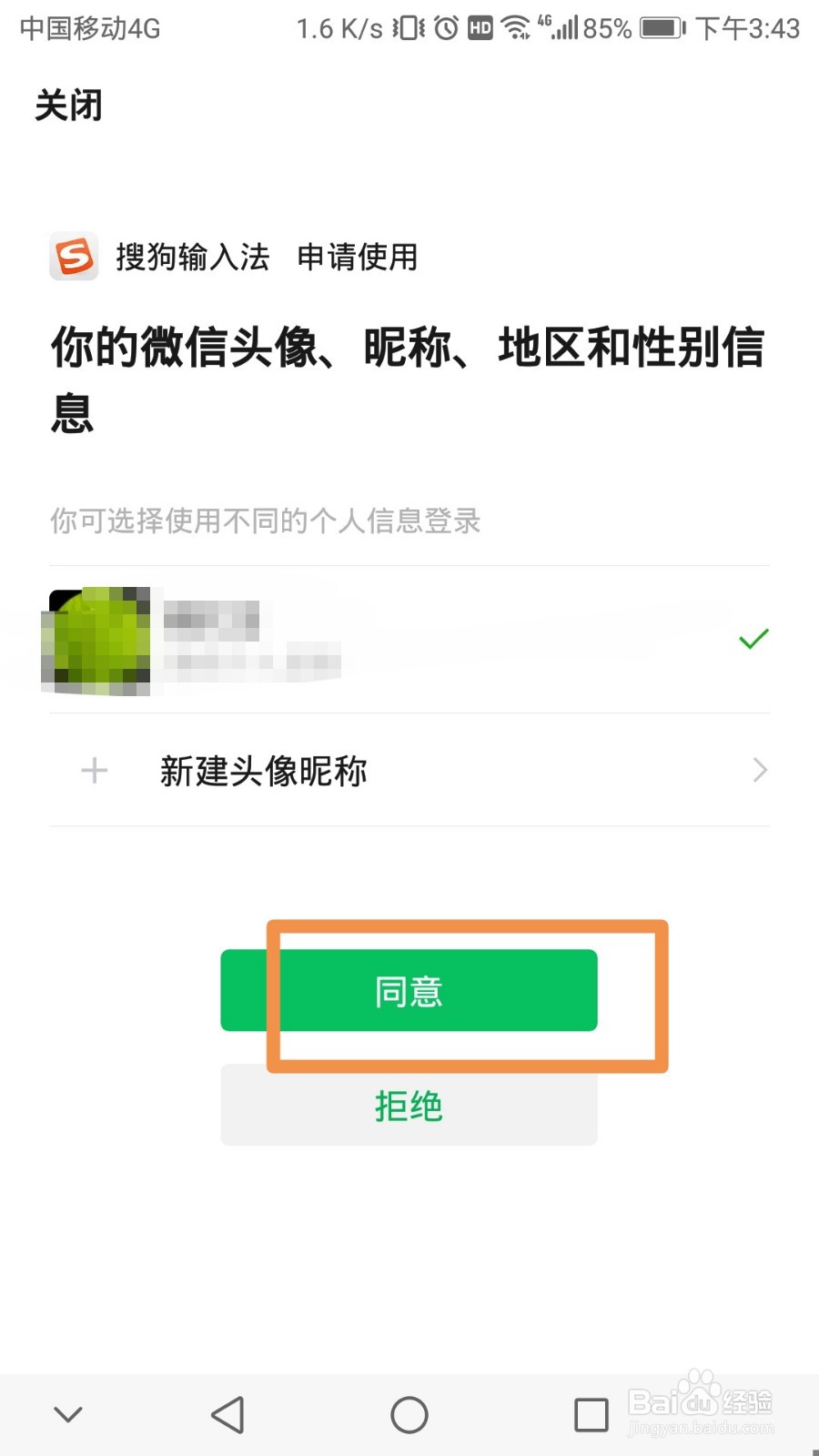Image resolution: width=819 pixels, height=1456 pixels.
Task: Tap the battery icon in status bar
Action: (662, 28)
